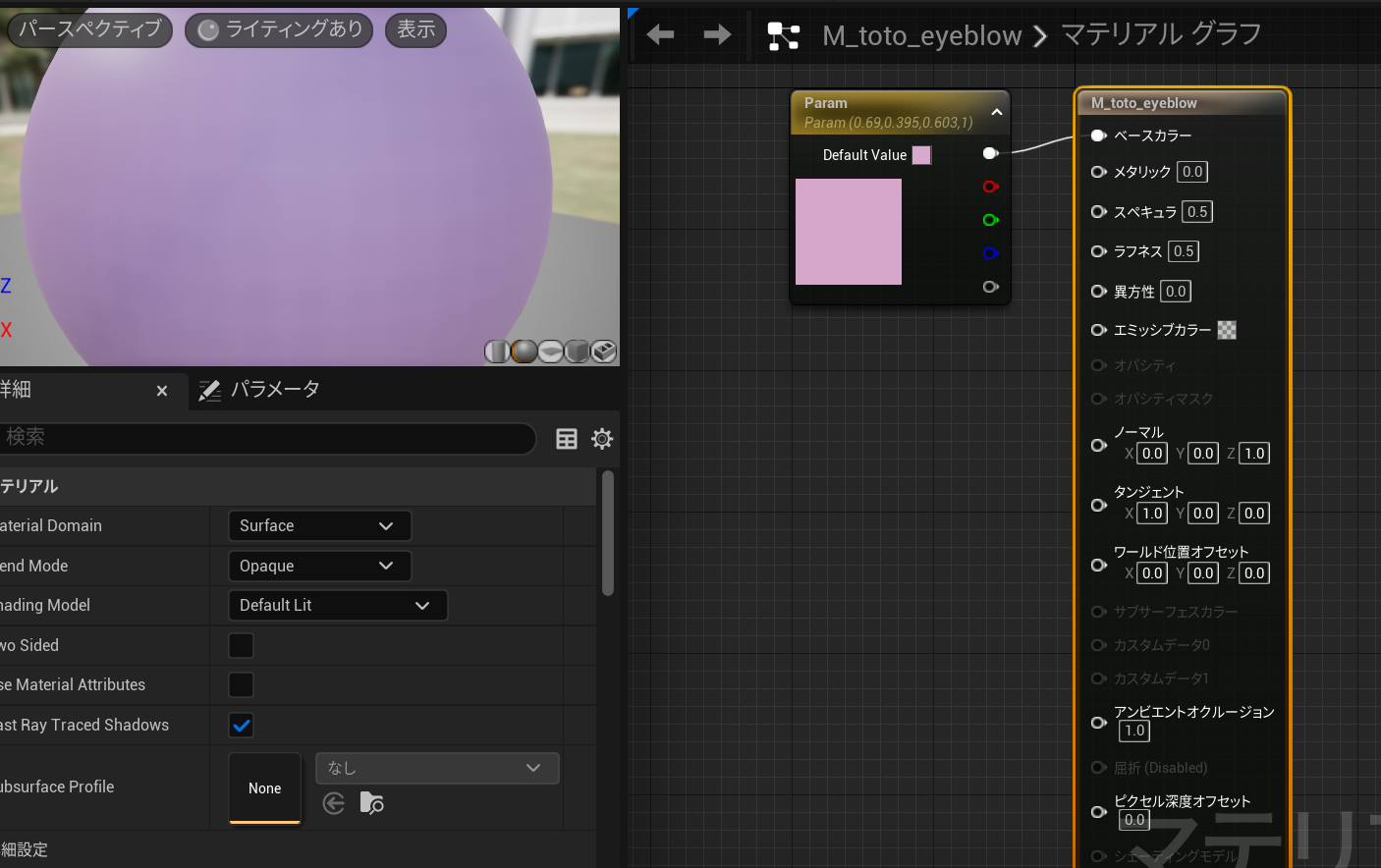Click the ワールド位置オフセット input pin
1381x868 pixels.
point(1099,565)
